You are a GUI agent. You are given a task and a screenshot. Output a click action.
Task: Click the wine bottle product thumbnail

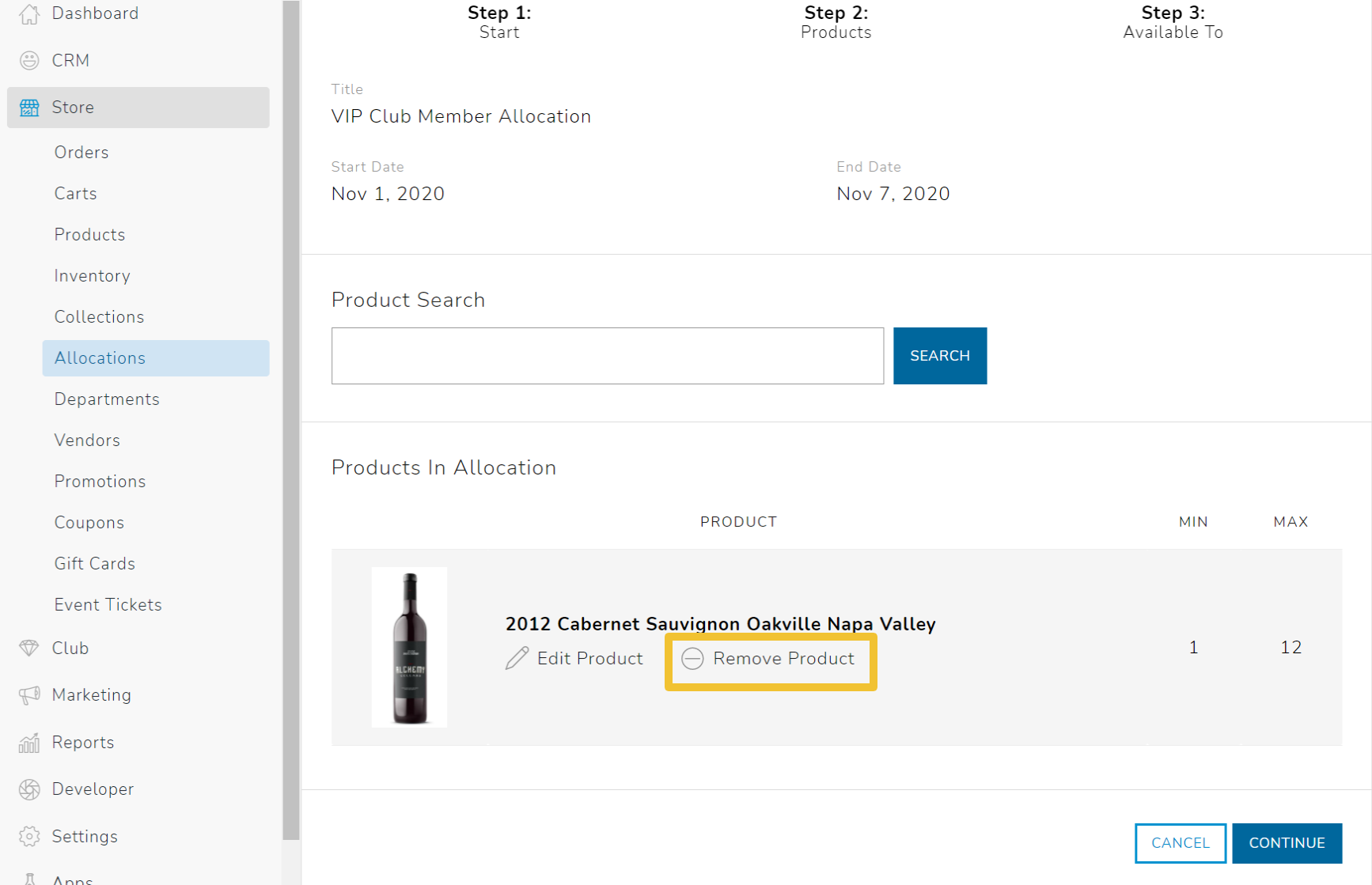(409, 647)
